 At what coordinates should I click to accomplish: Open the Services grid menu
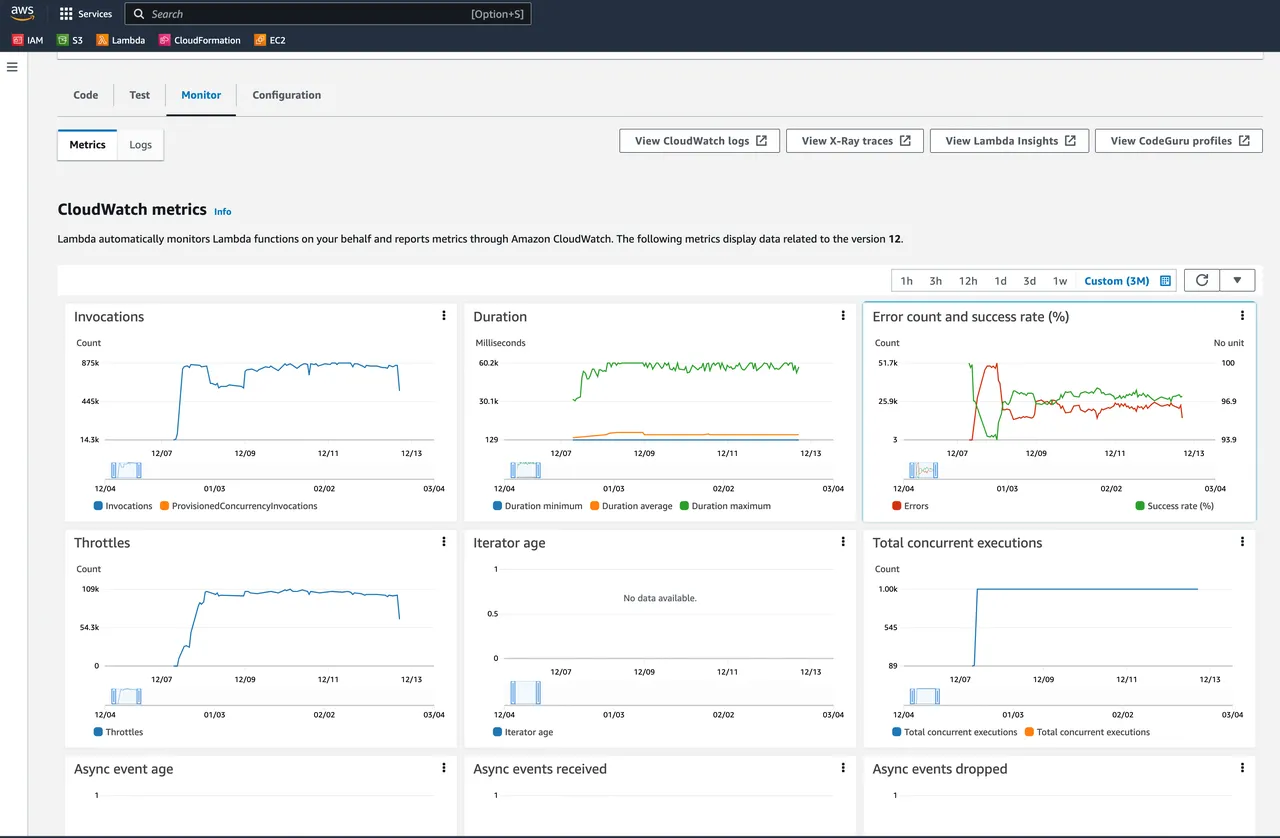pos(86,14)
